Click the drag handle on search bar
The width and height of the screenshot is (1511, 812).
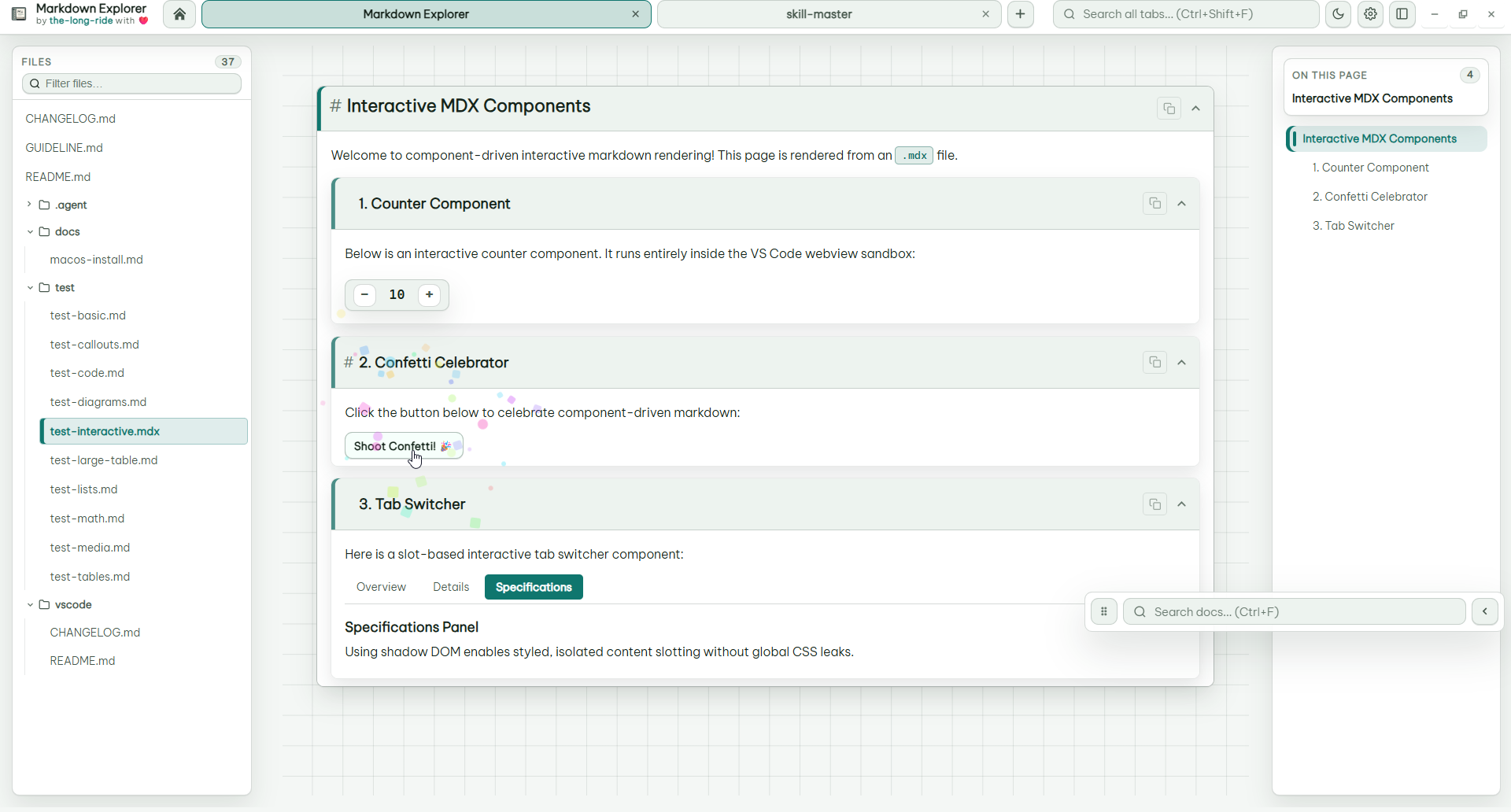point(1103,611)
